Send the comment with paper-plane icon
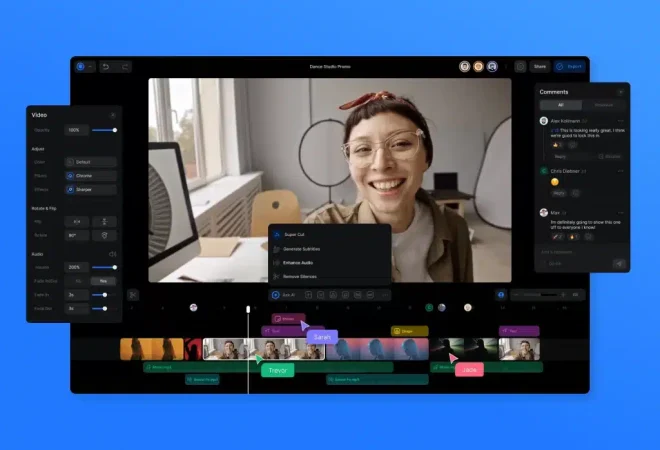Image resolution: width=660 pixels, height=450 pixels. [619, 264]
